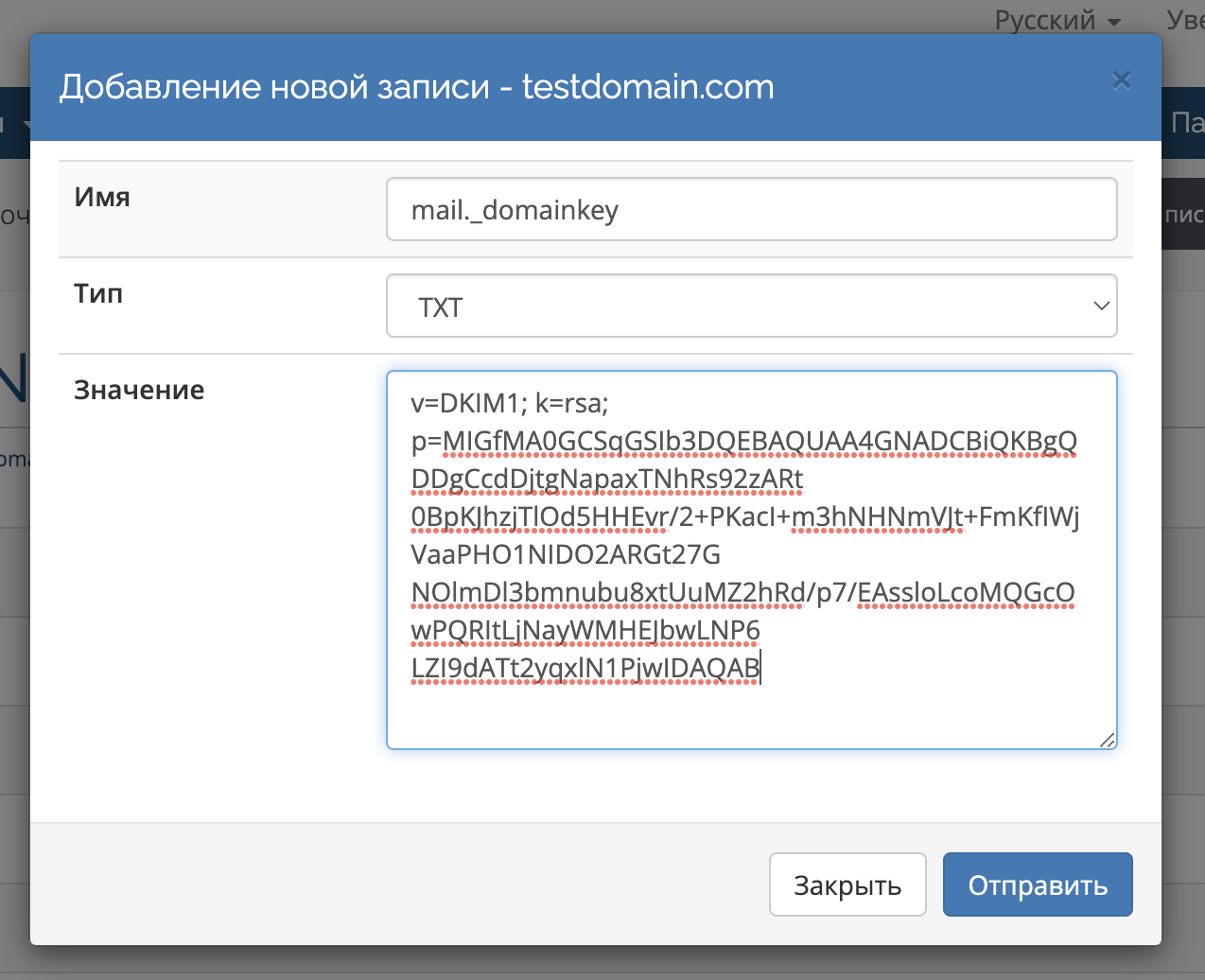The height and width of the screenshot is (980, 1205).
Task: Open the partially visible Уве menu item
Action: coord(1184,19)
